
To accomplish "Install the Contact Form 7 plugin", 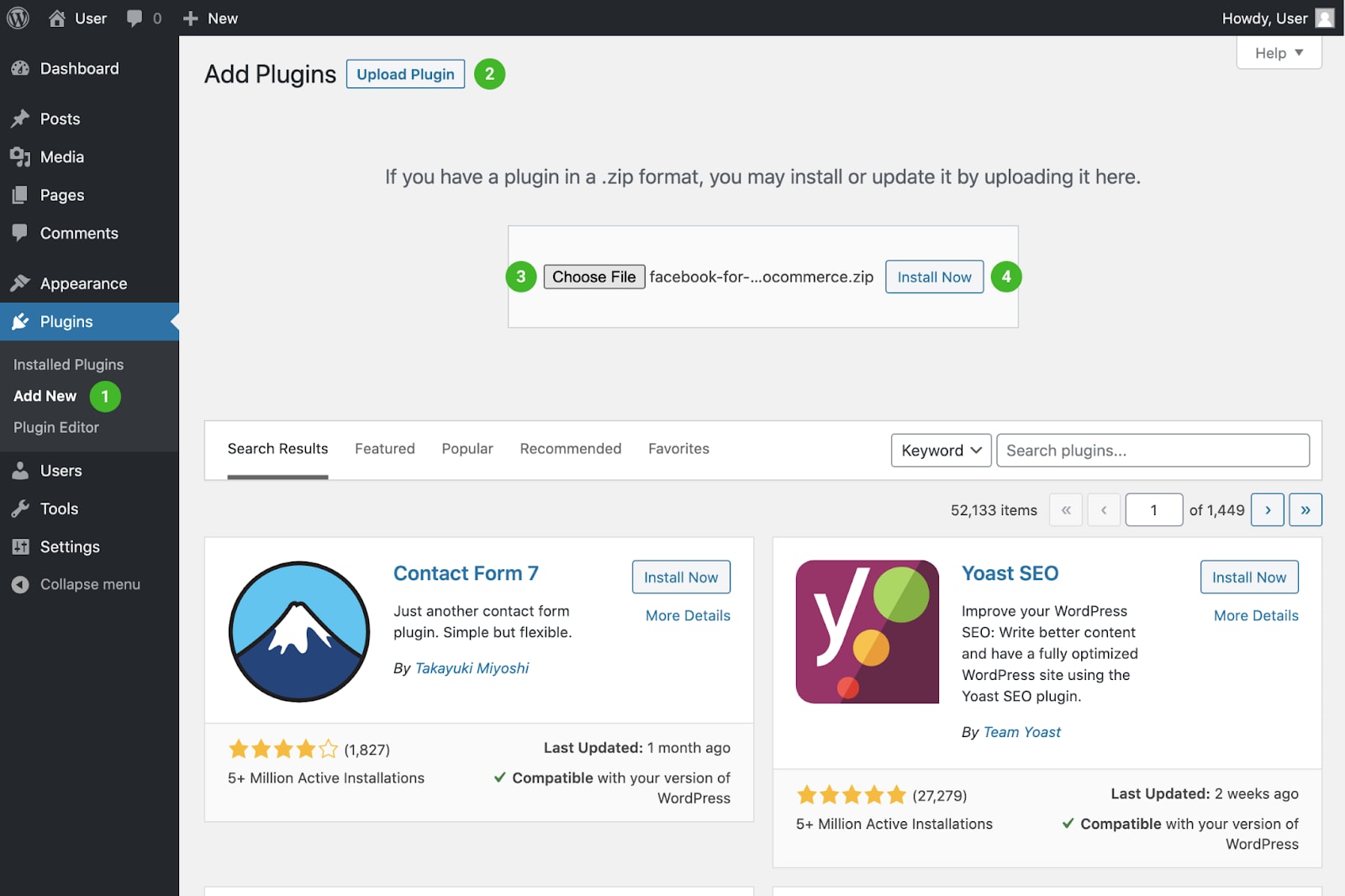I will 681,577.
